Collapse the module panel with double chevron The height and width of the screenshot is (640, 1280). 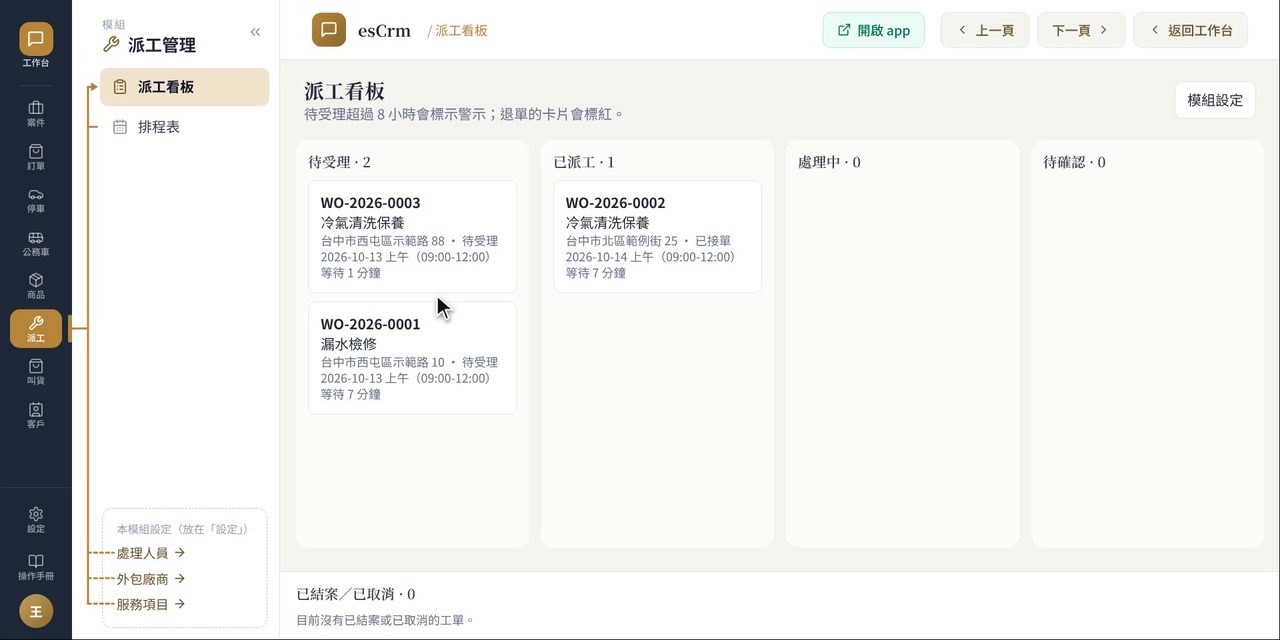[x=255, y=32]
